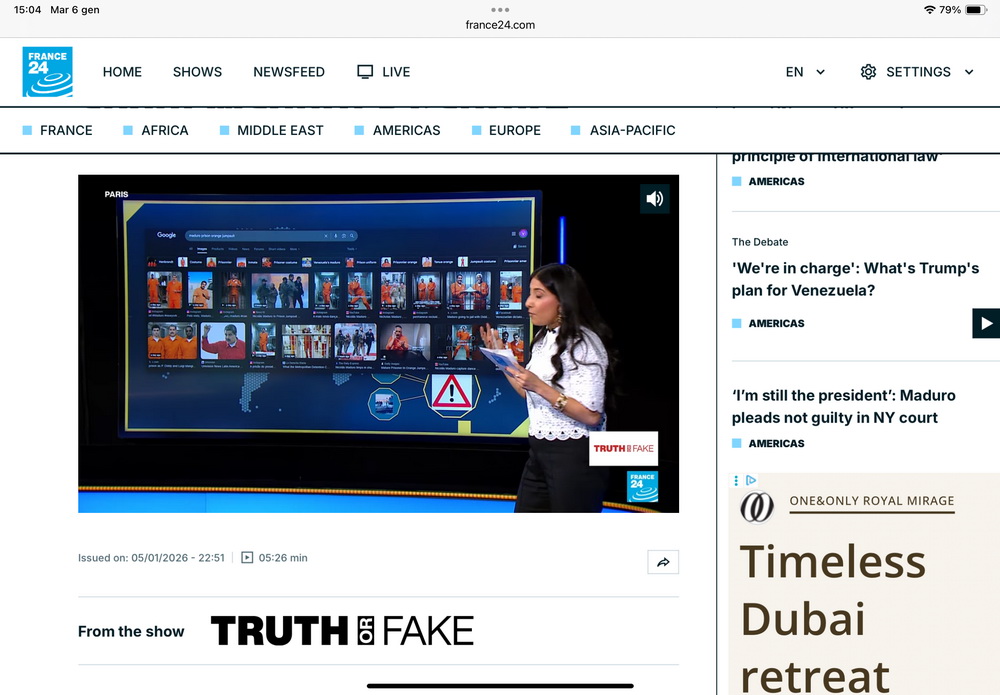Click the settings gear icon

coord(868,72)
